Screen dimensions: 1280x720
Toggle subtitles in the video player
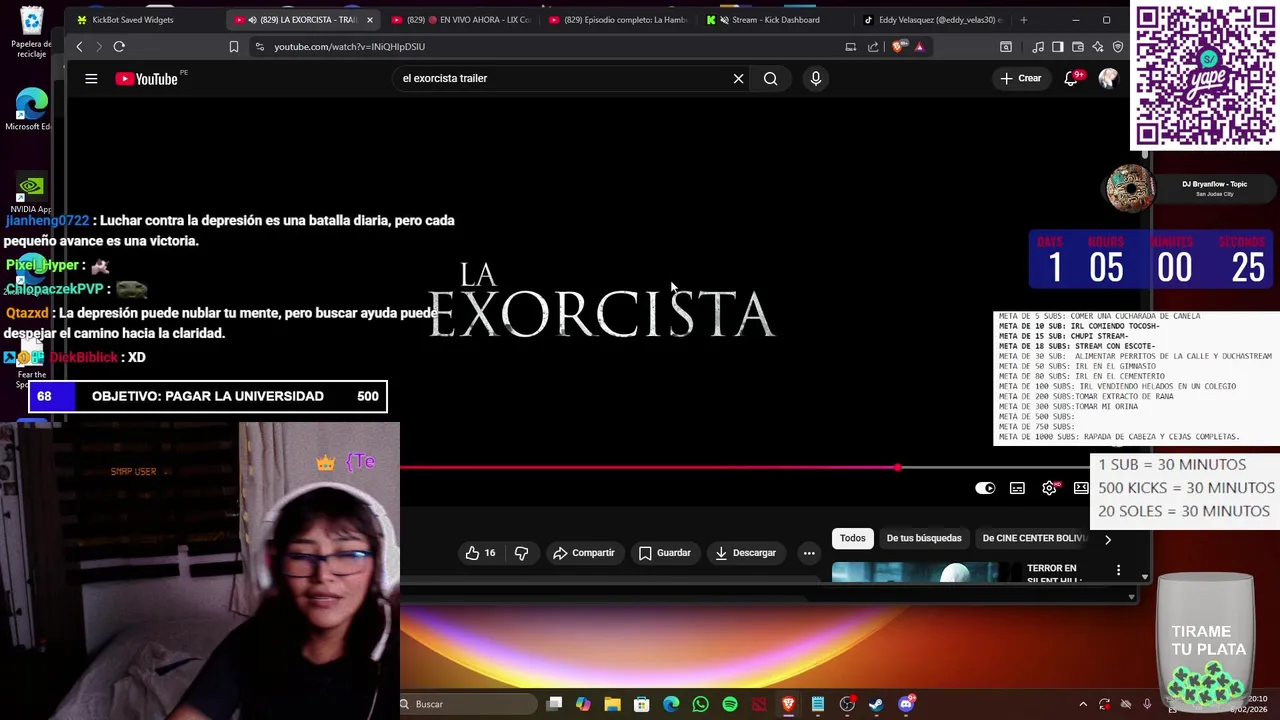[1017, 488]
